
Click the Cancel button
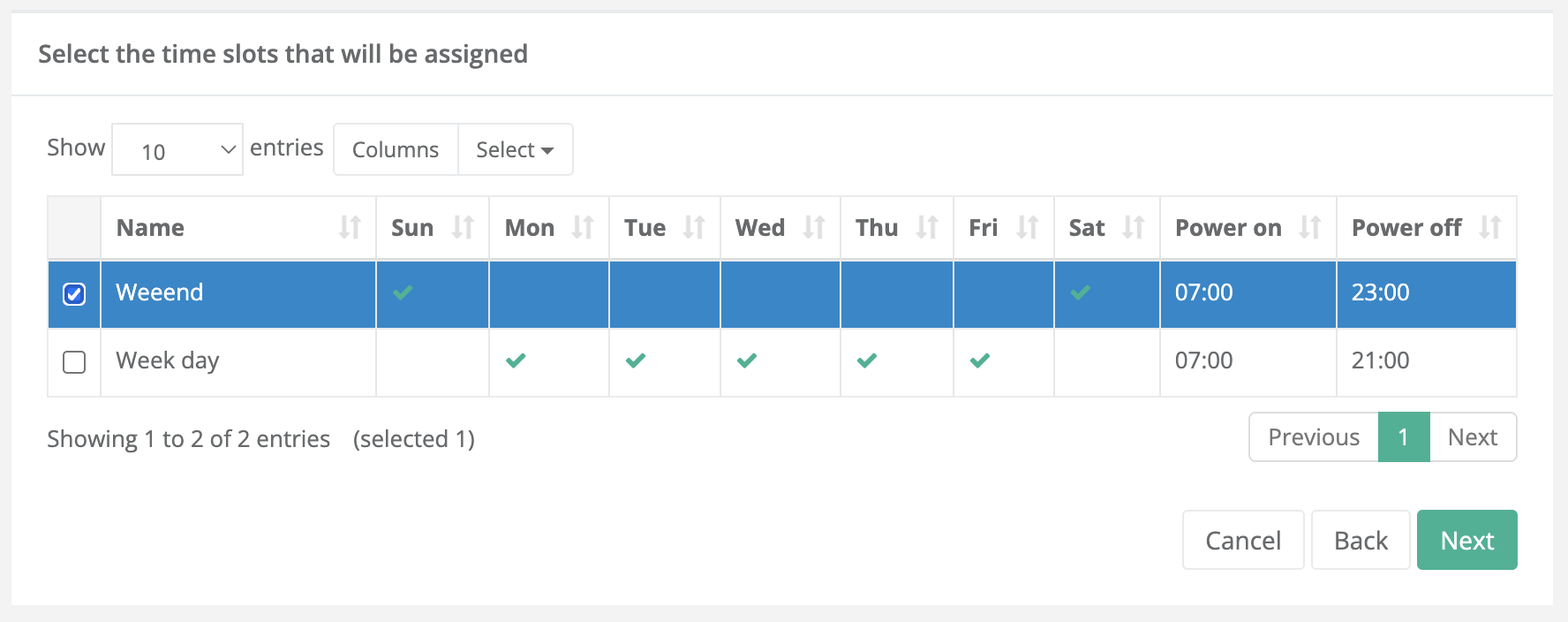pyautogui.click(x=1243, y=540)
